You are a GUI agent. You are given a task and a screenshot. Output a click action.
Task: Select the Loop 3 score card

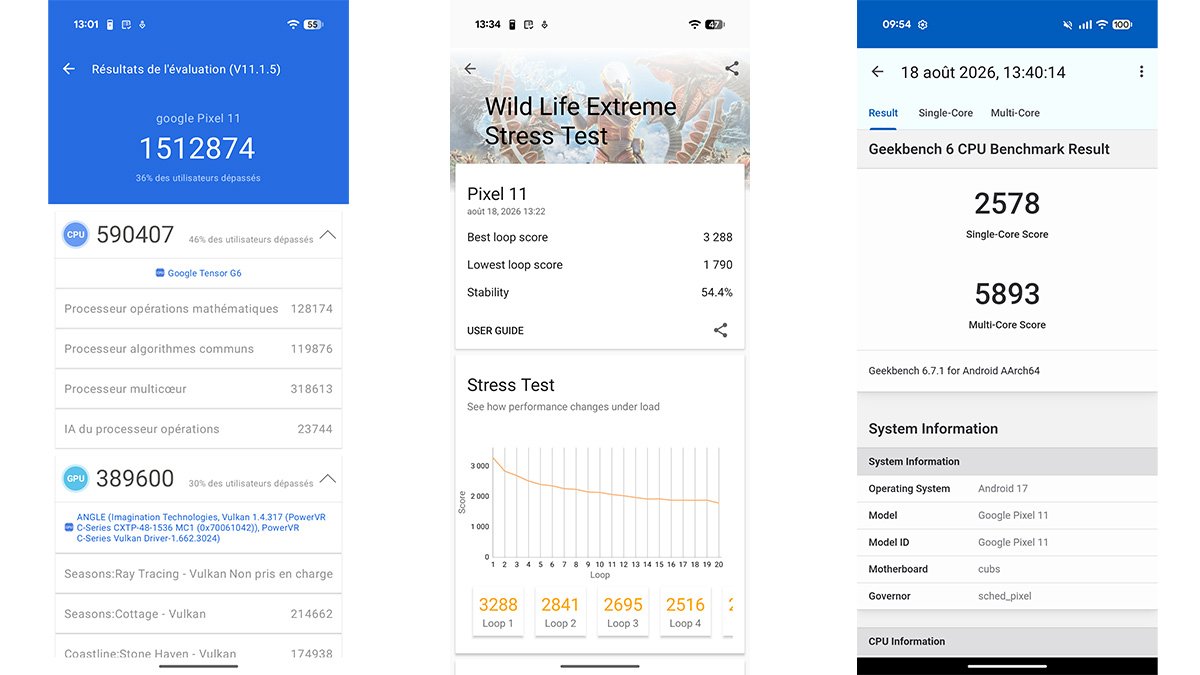coord(622,611)
